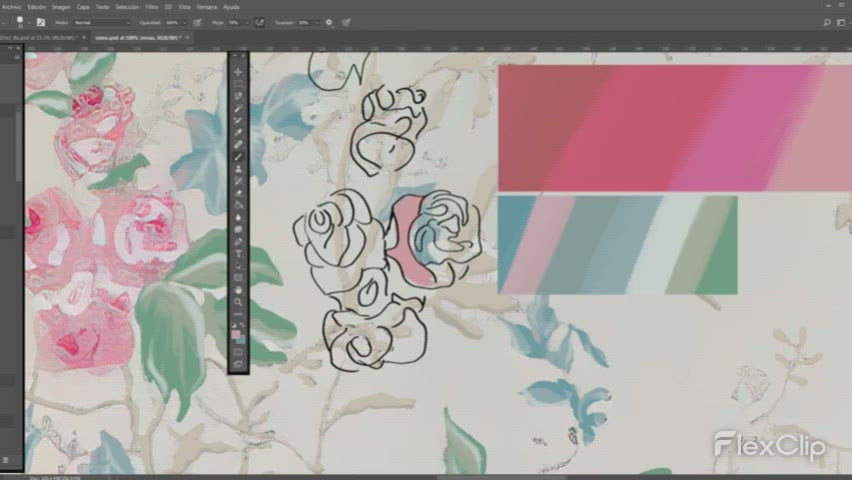Image resolution: width=852 pixels, height=480 pixels.
Task: Click the search icon in options bar
Action: point(826,21)
